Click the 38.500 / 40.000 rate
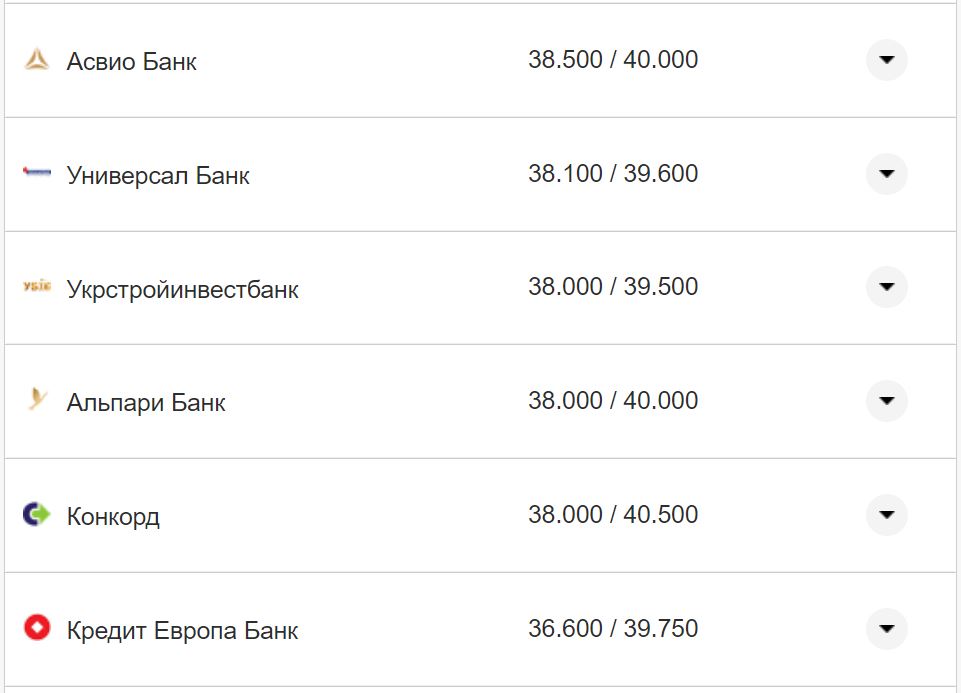Image resolution: width=961 pixels, height=693 pixels. [613, 60]
